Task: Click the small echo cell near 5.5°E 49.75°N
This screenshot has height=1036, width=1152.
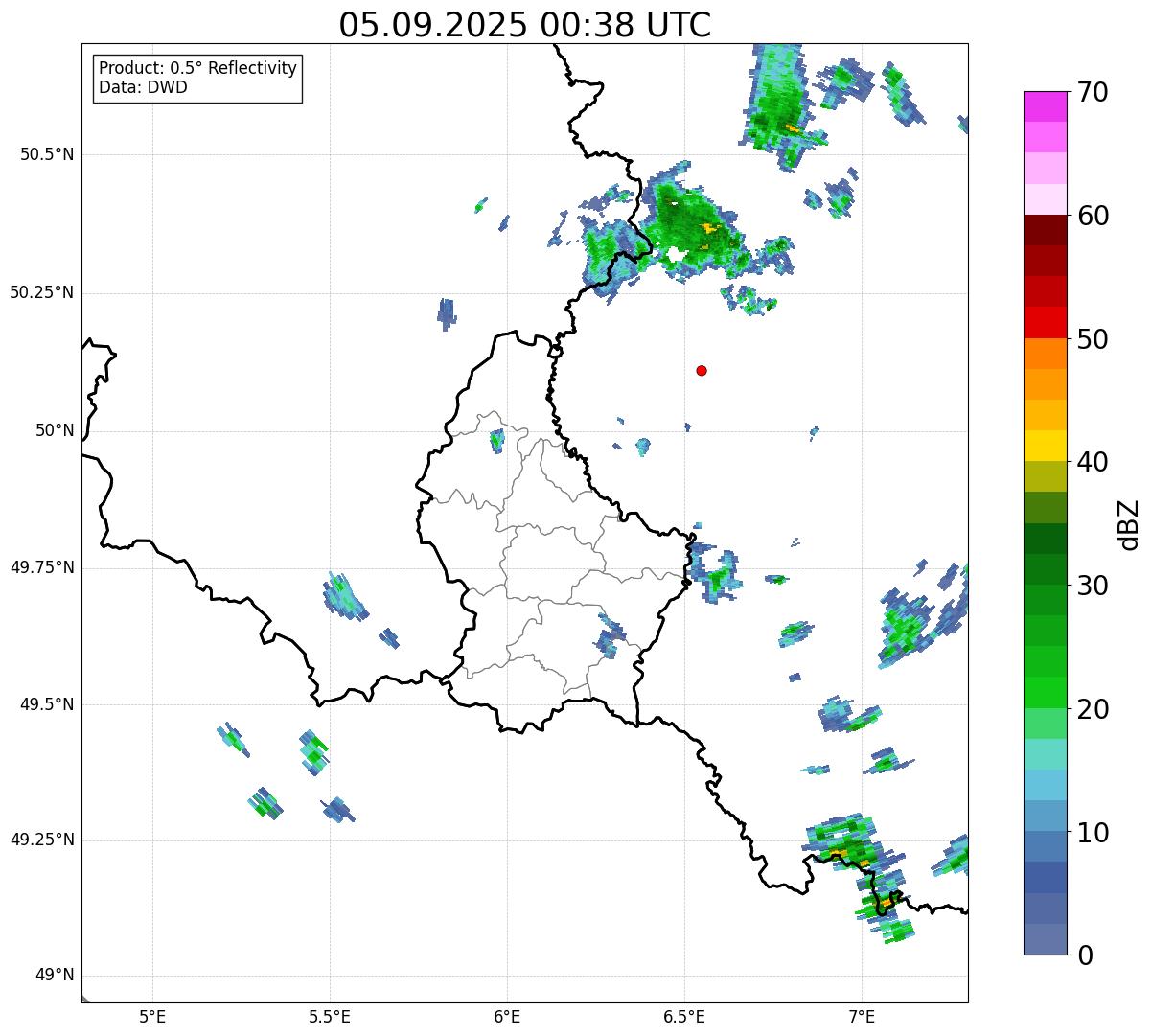Action: click(345, 596)
